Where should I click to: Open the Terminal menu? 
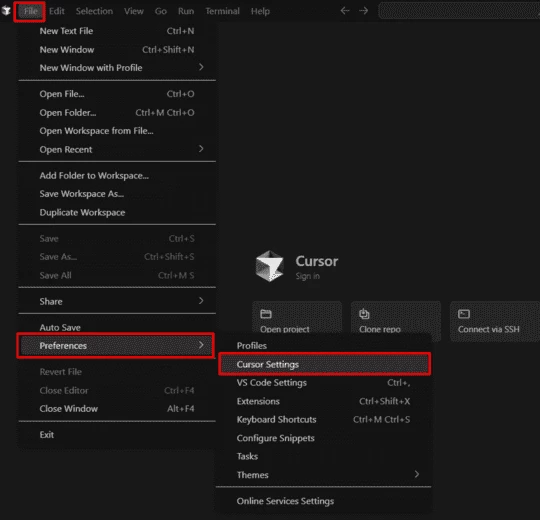click(x=222, y=11)
